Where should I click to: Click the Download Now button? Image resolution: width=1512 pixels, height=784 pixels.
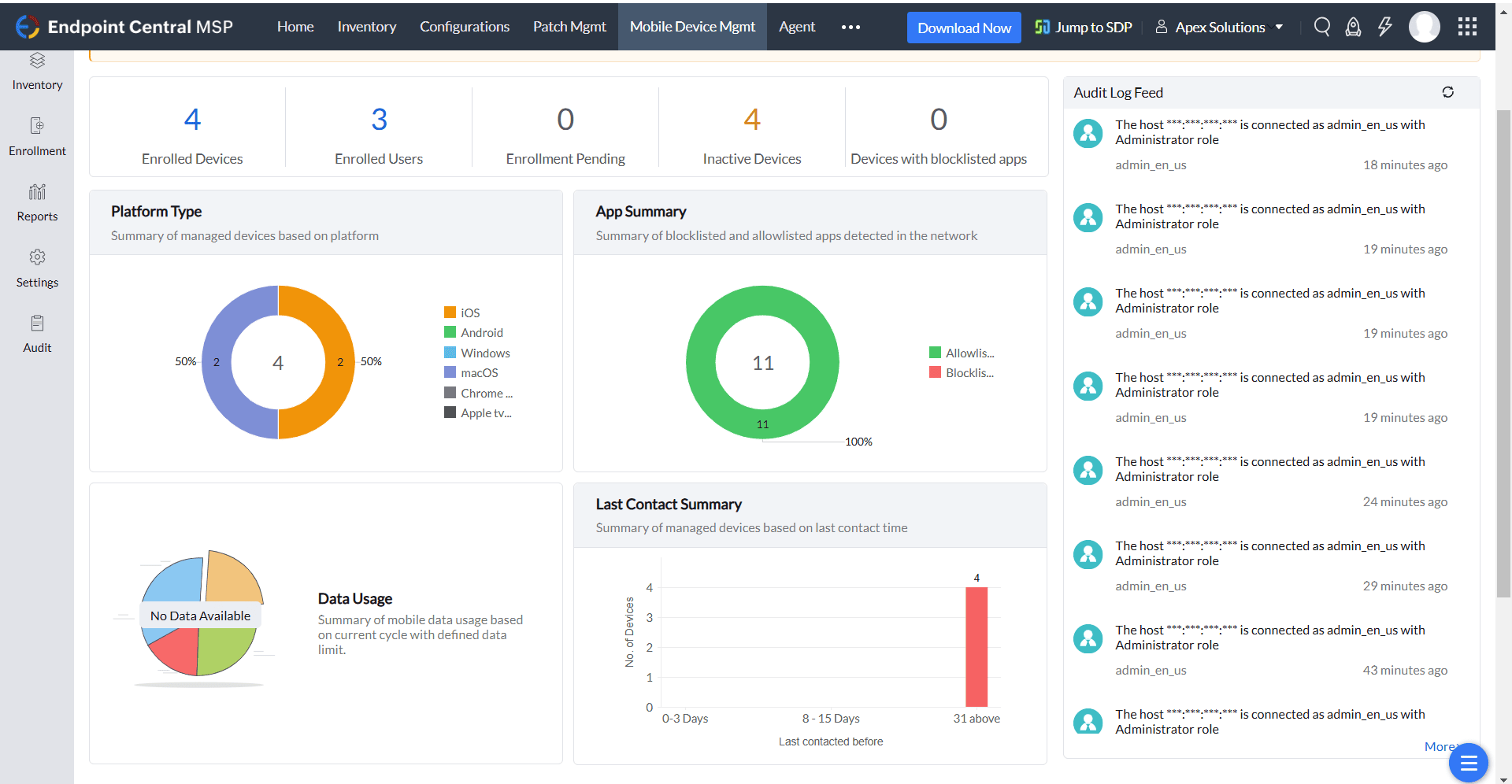[963, 27]
